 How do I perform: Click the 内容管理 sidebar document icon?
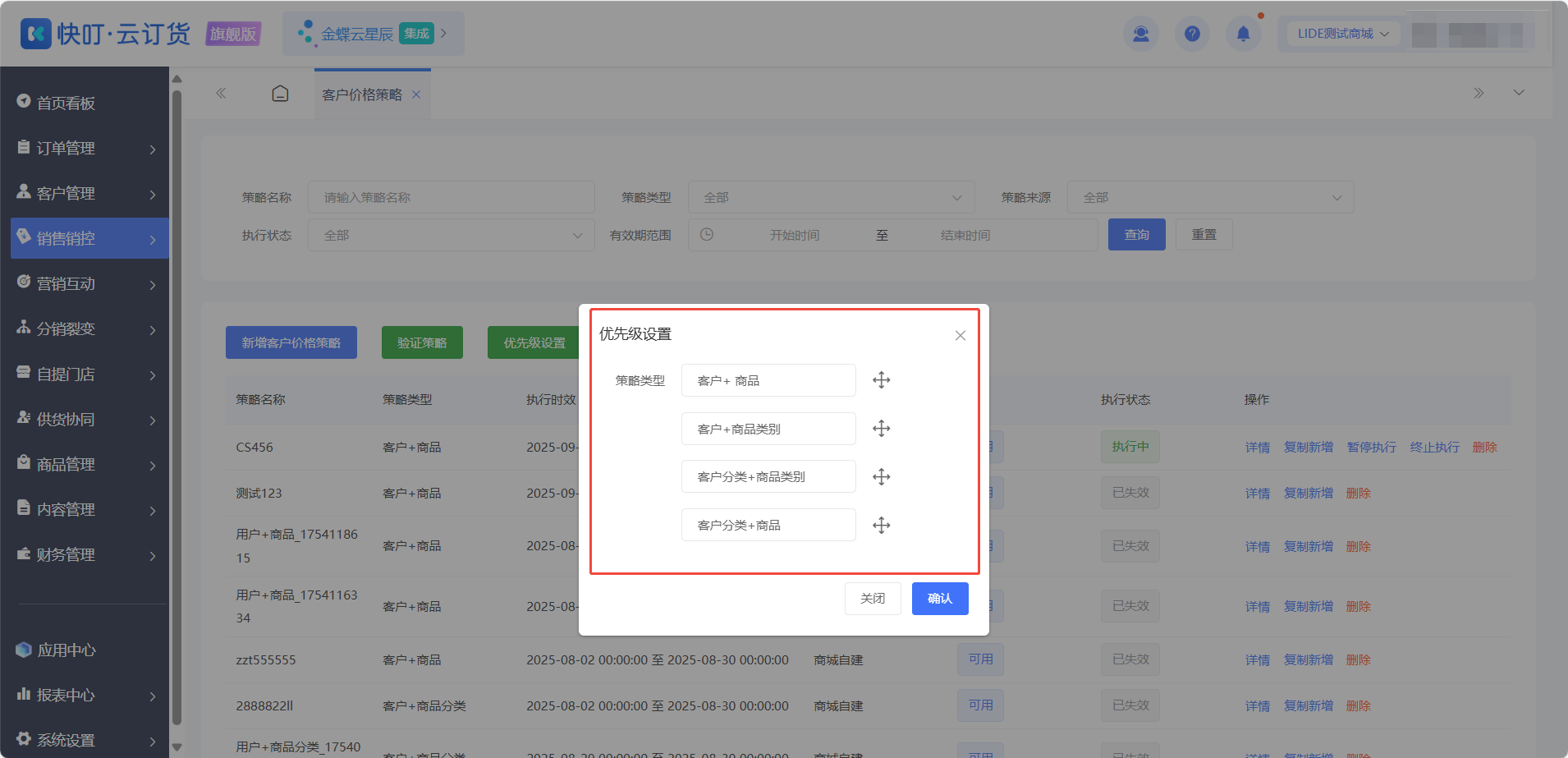coord(24,508)
